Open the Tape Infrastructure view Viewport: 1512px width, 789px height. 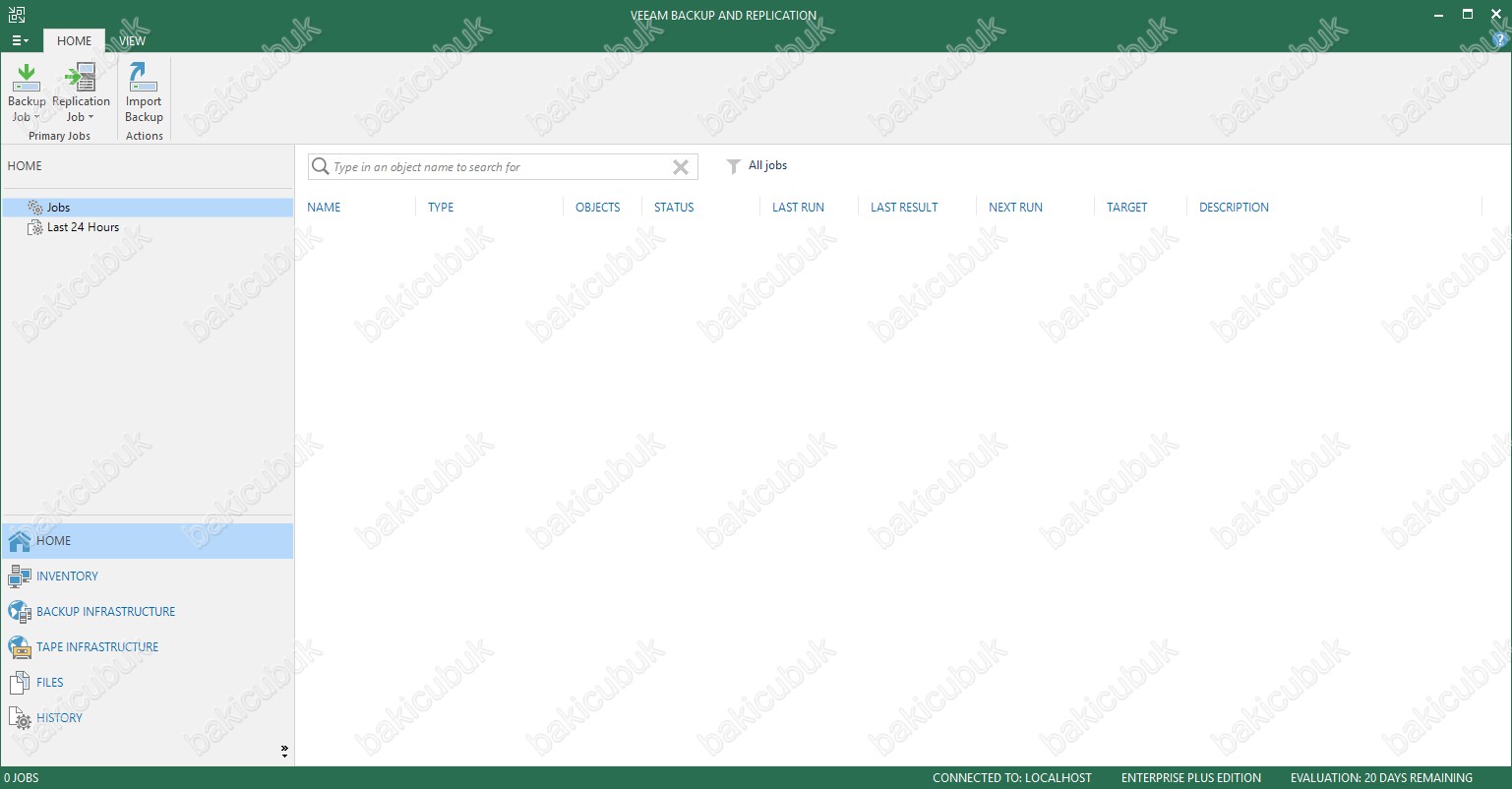click(x=96, y=647)
